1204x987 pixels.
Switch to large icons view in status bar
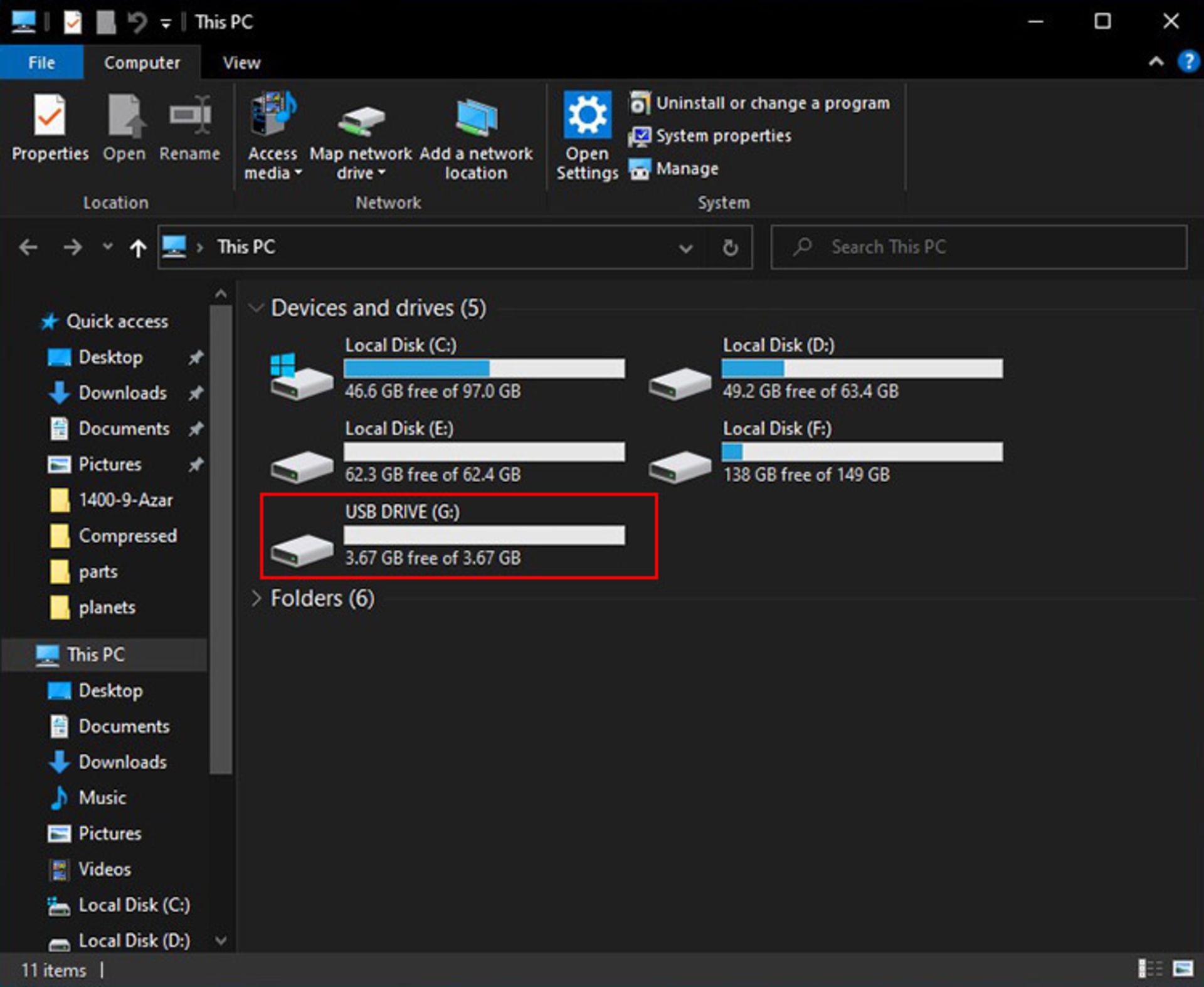(x=1183, y=969)
